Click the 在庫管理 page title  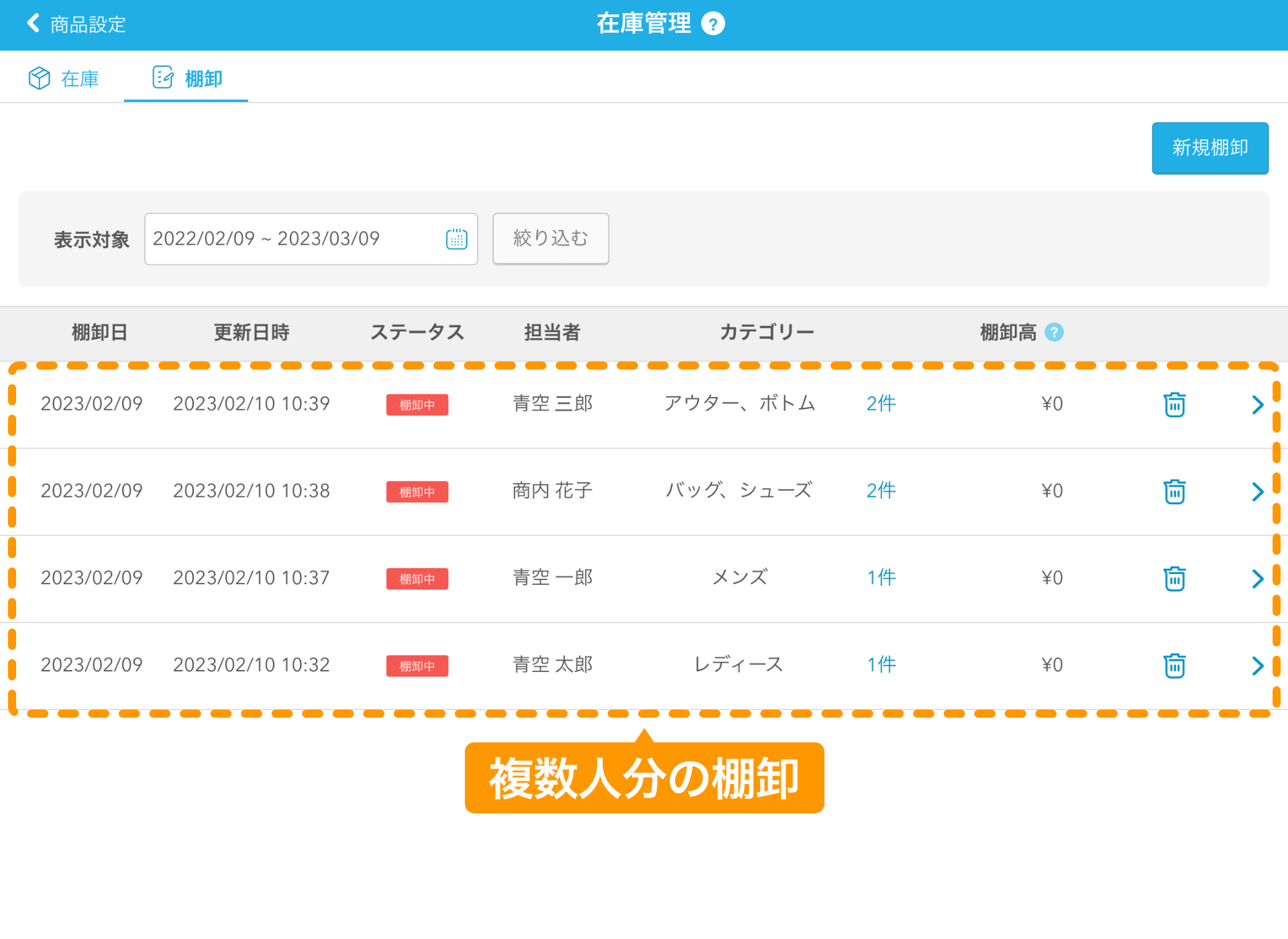pyautogui.click(x=644, y=23)
